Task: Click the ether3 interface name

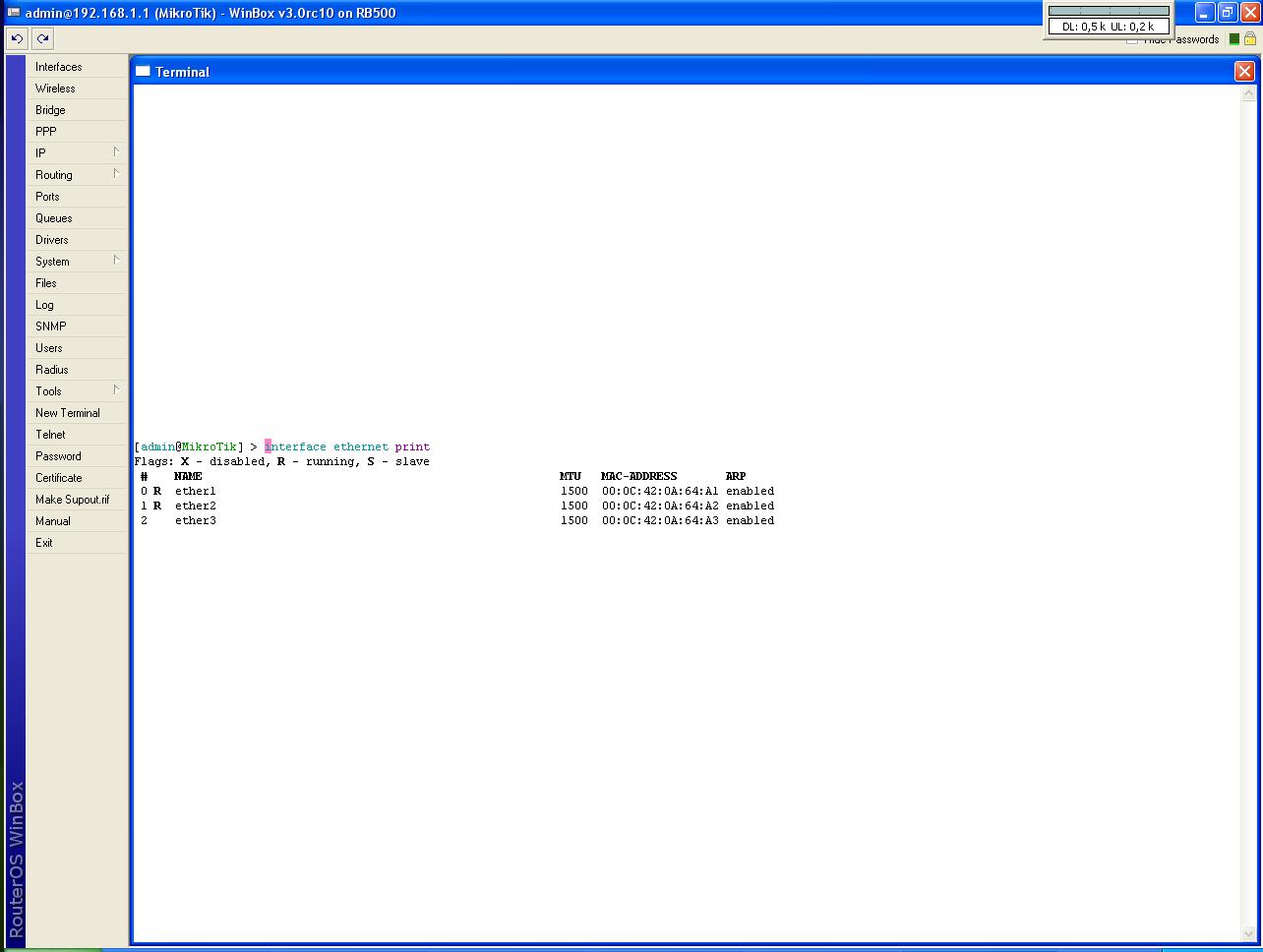Action: coord(195,520)
